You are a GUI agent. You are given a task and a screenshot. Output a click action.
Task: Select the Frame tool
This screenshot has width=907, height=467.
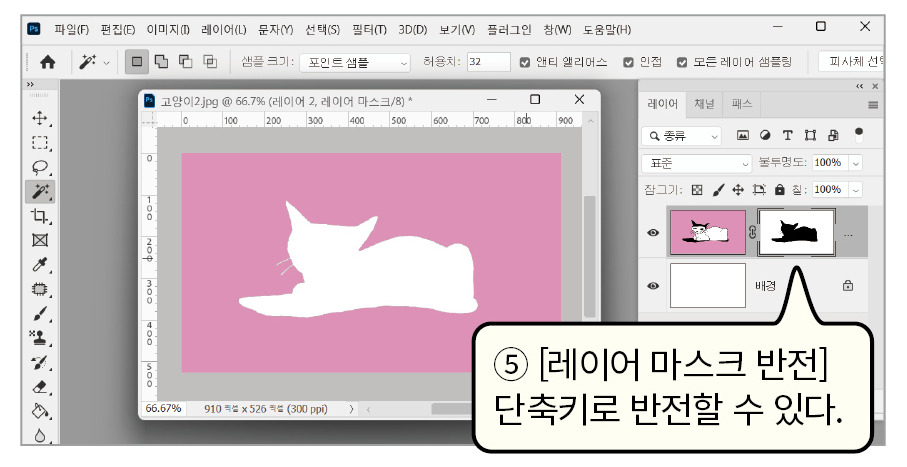pos(39,240)
